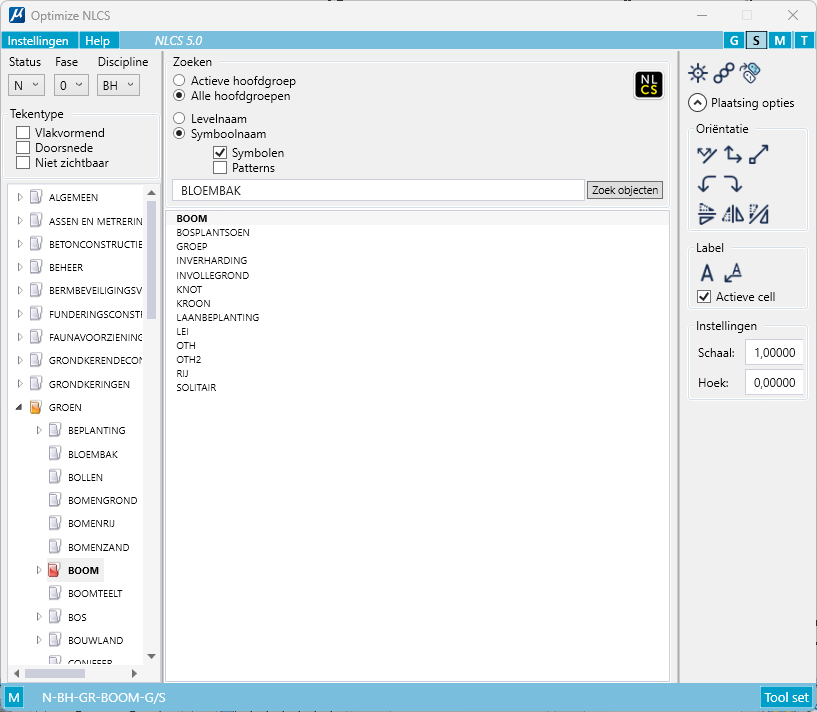Expand the BEPLANTING tree node
Screen dimensions: 817x712
(x=39, y=430)
